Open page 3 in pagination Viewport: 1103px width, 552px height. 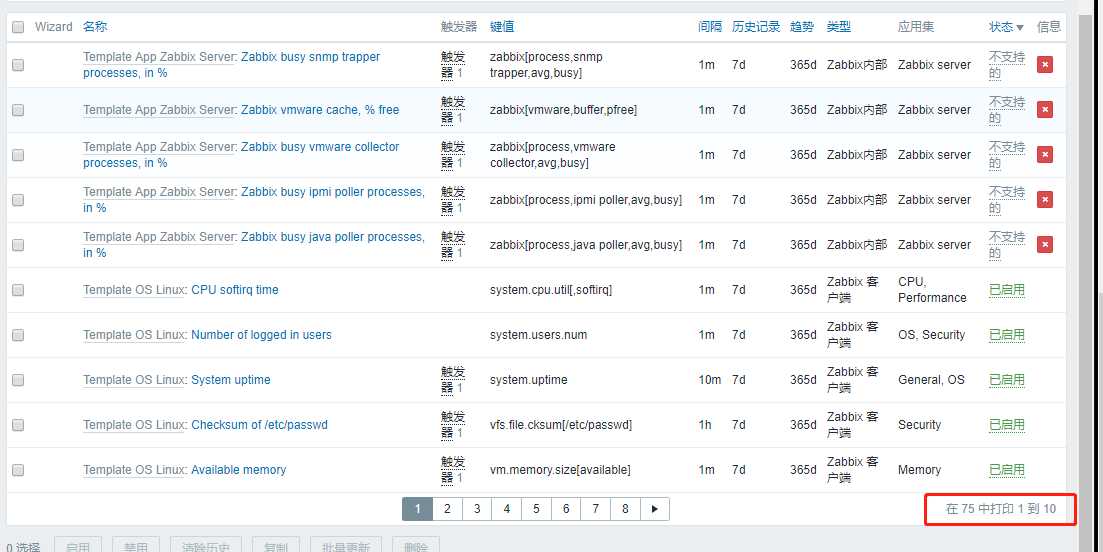pyautogui.click(x=477, y=509)
